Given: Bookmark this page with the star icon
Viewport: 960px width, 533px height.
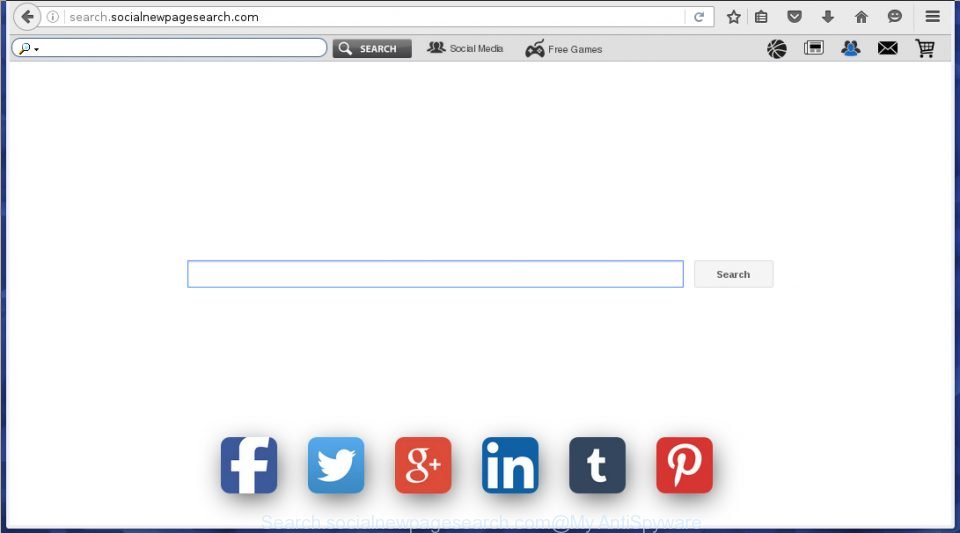Looking at the screenshot, I should (x=733, y=17).
